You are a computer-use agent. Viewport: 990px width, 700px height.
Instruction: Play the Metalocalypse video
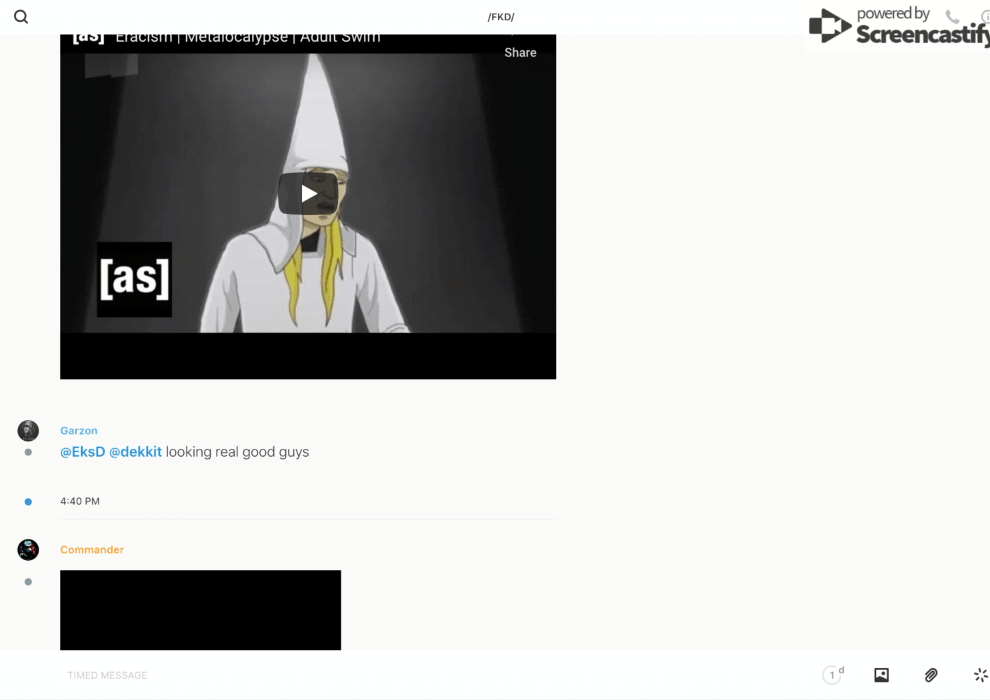coord(308,193)
